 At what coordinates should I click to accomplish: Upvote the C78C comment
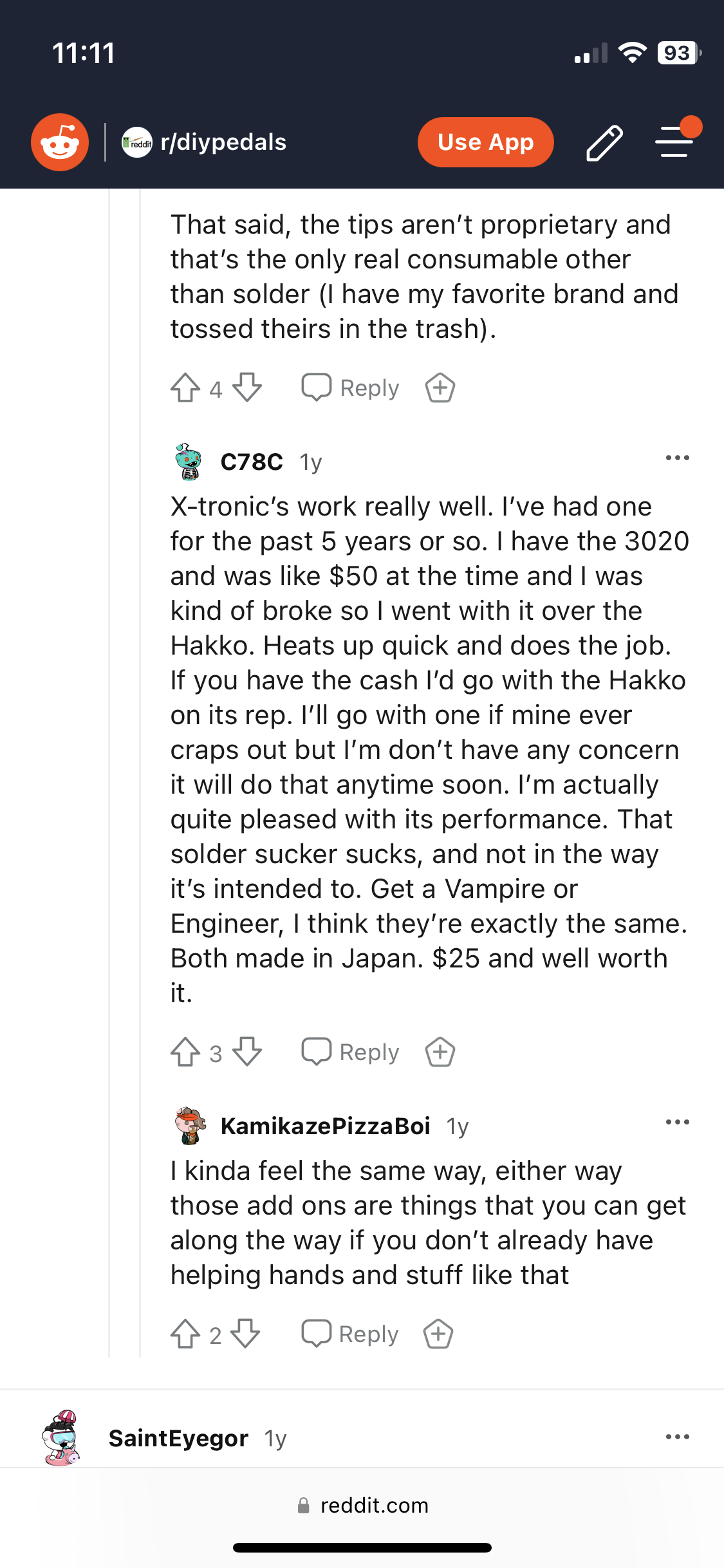pyautogui.click(x=185, y=1052)
